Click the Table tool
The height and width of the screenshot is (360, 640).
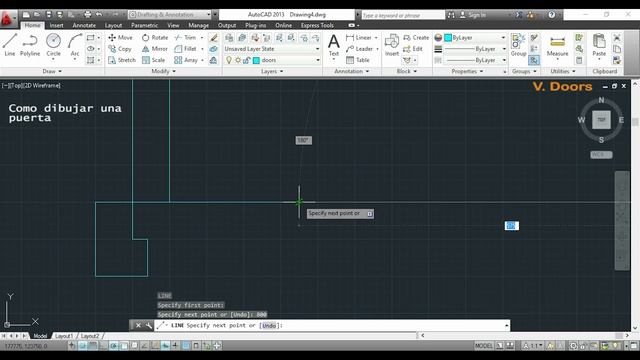point(358,60)
